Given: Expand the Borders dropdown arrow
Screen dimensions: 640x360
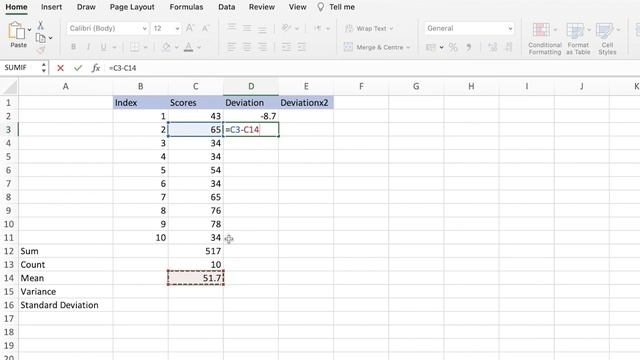Looking at the screenshot, I should point(145,47).
